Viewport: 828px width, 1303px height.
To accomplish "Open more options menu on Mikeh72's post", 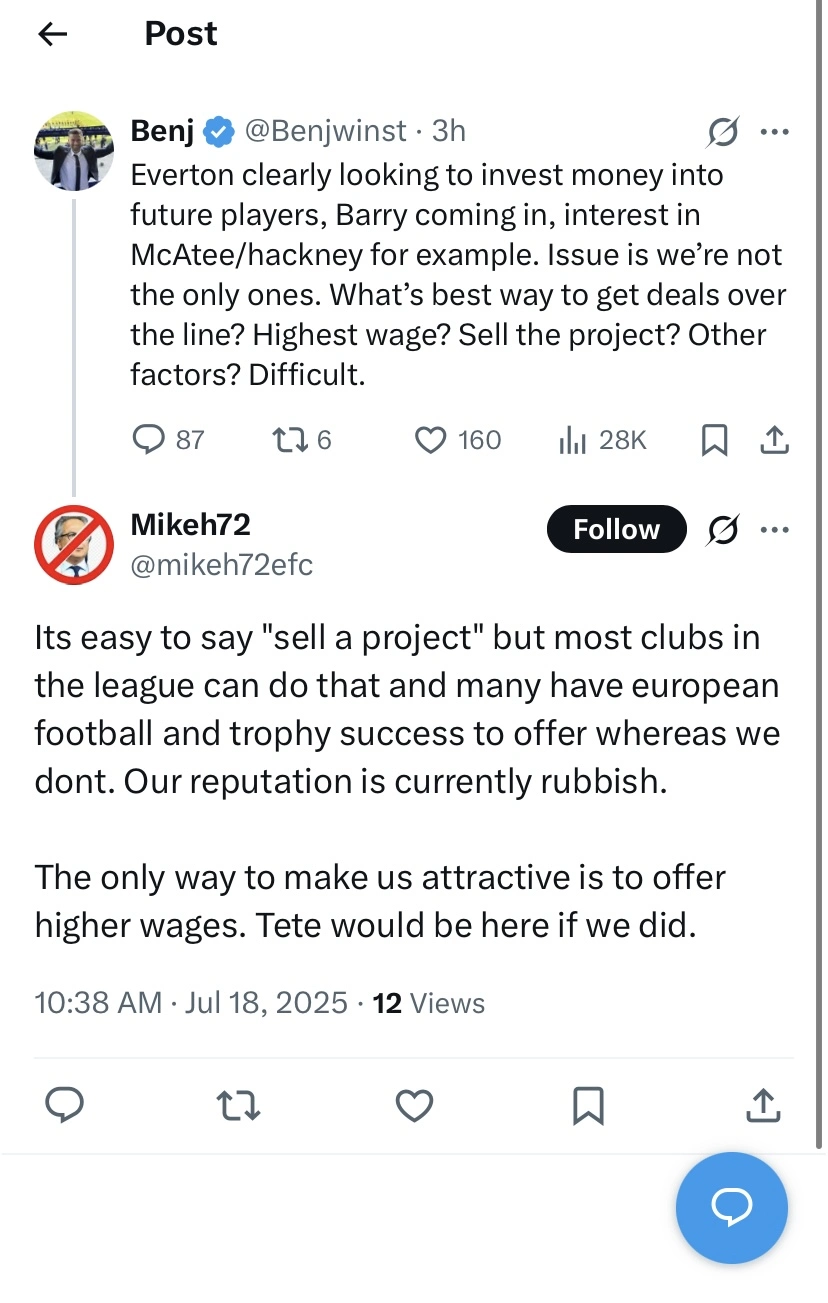I will coord(775,529).
